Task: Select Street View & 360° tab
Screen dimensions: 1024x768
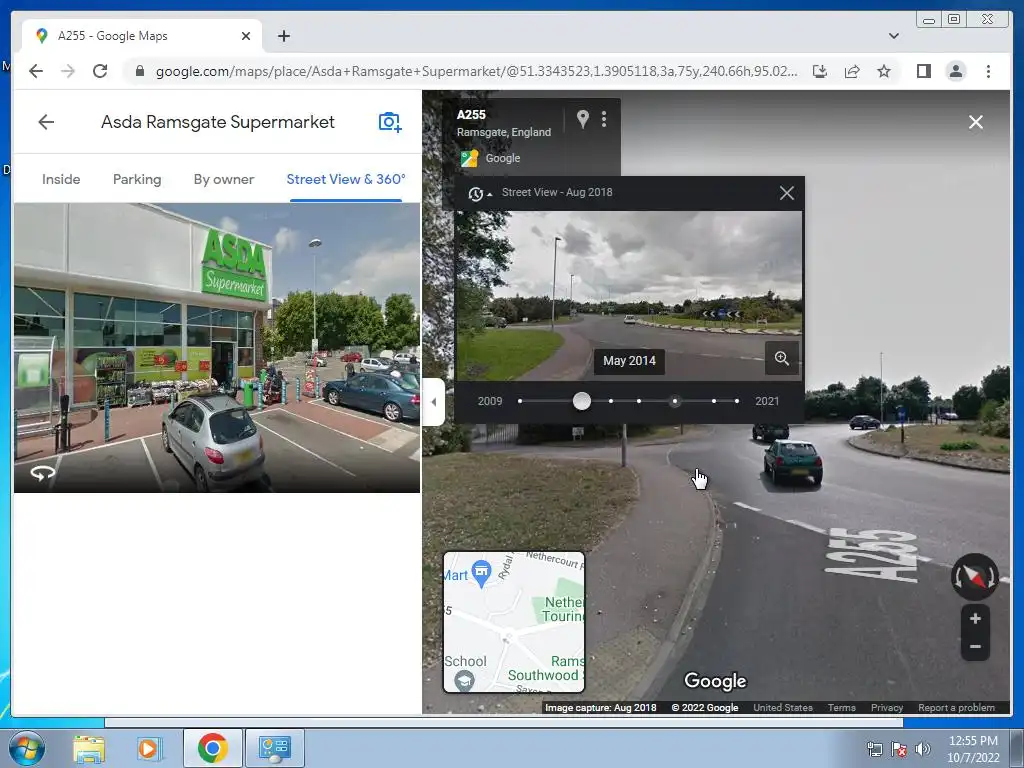Action: click(x=345, y=180)
